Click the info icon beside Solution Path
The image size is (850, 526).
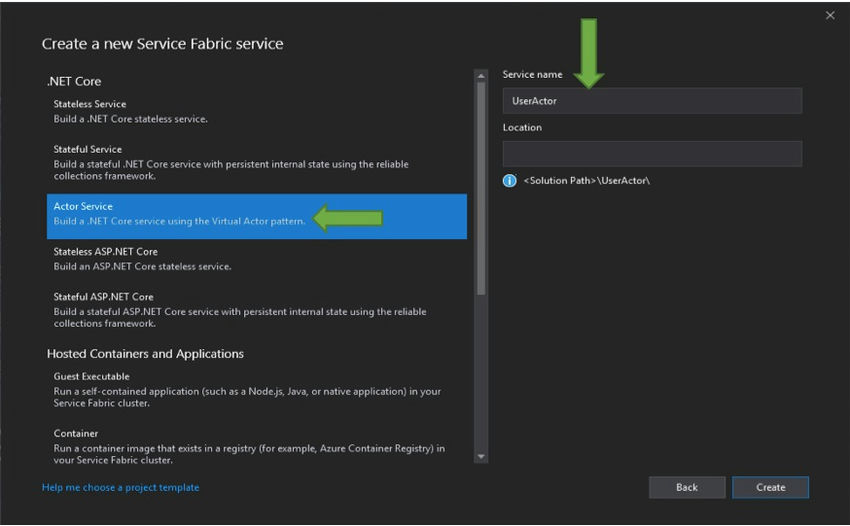(x=510, y=181)
